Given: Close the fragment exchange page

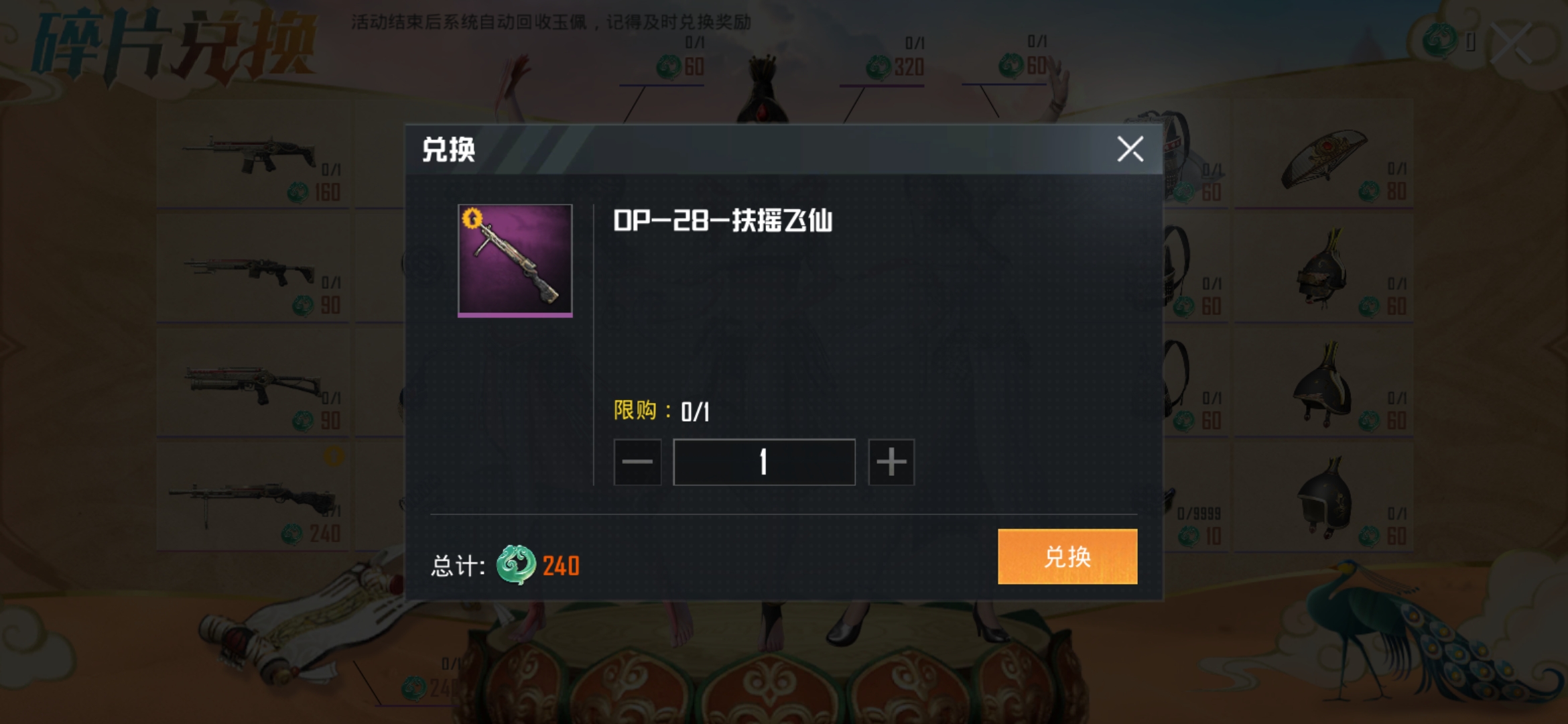Looking at the screenshot, I should [1512, 42].
